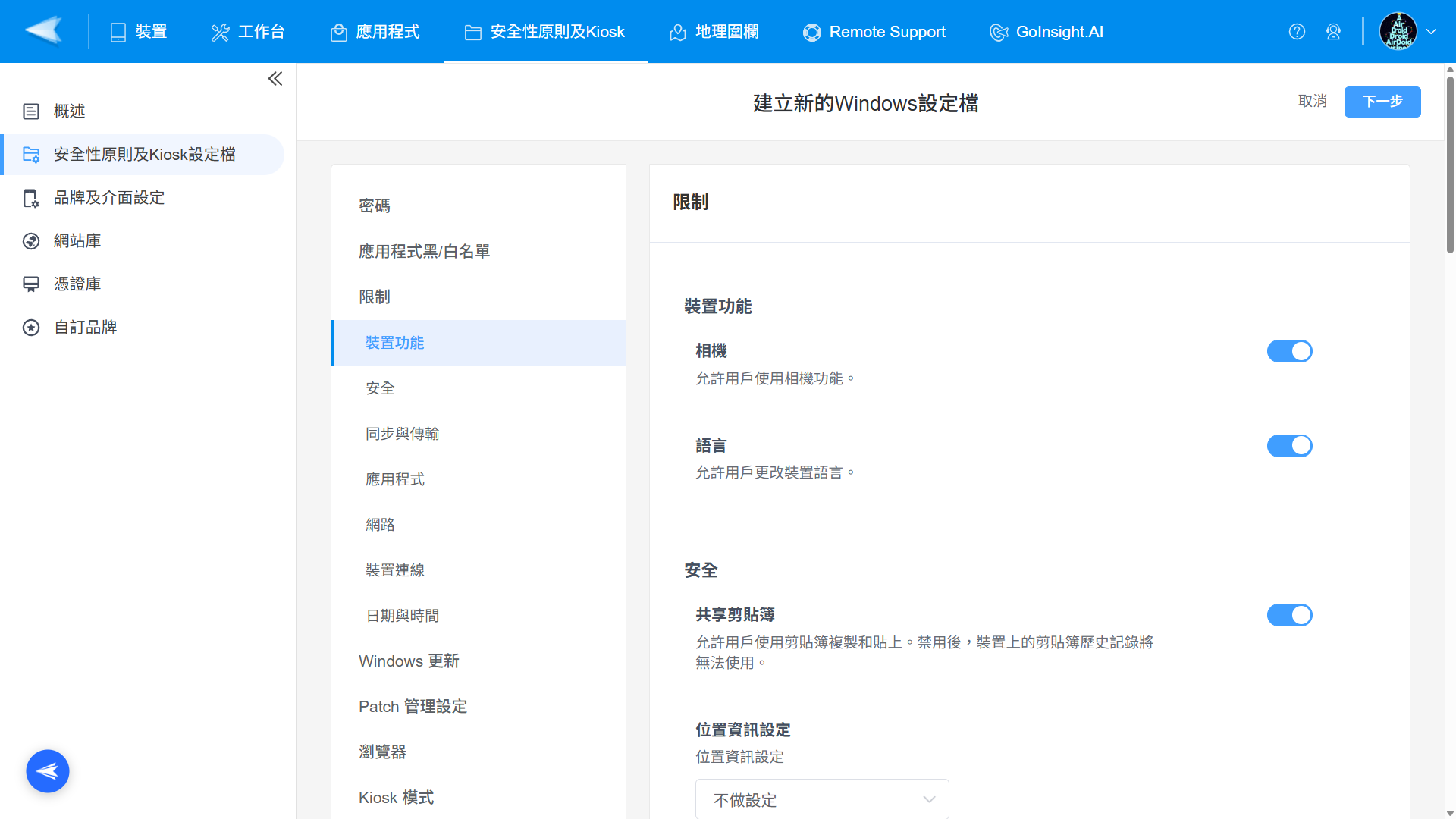1456x819 pixels.
Task: Open the help question mark icon
Action: [x=1297, y=32]
